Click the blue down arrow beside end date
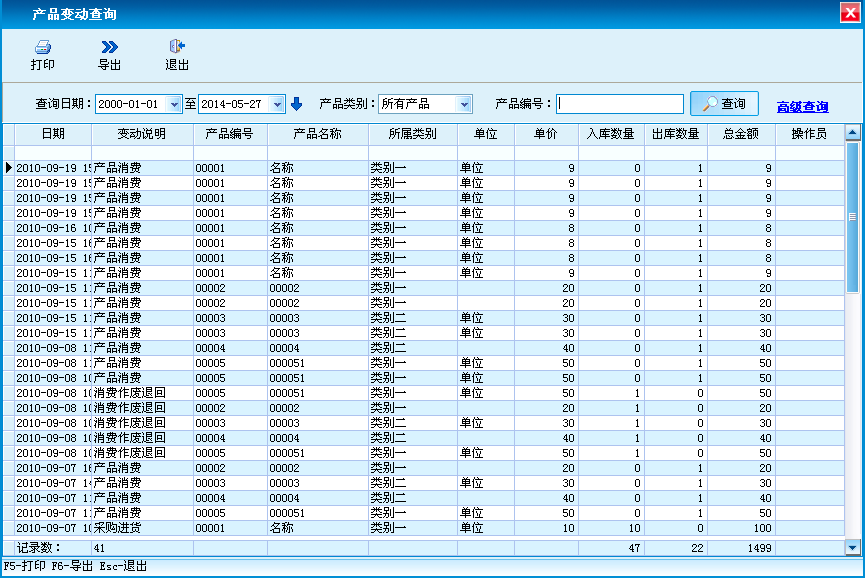This screenshot has width=865, height=578. tap(296, 104)
